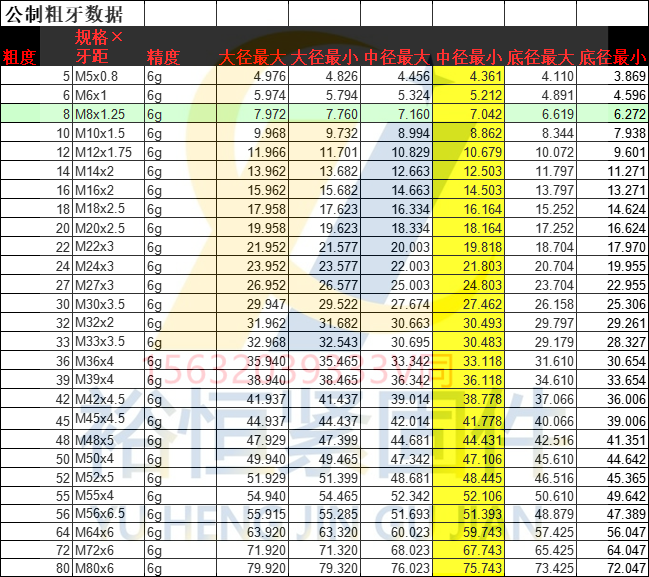Click the 粗度 header cell
The image size is (649, 577).
[x=20, y=57]
